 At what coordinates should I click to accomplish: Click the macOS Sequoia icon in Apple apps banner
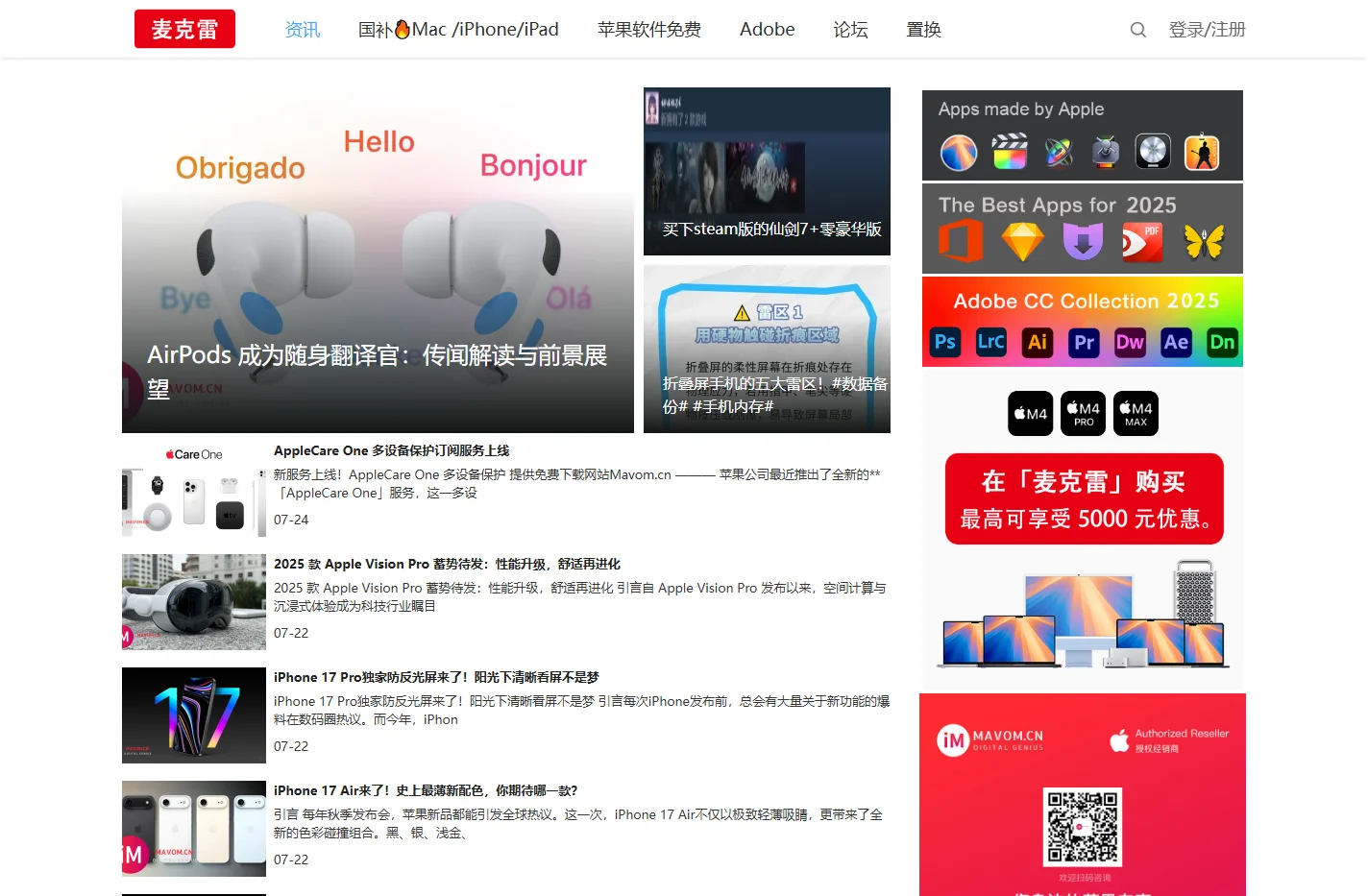click(x=959, y=152)
